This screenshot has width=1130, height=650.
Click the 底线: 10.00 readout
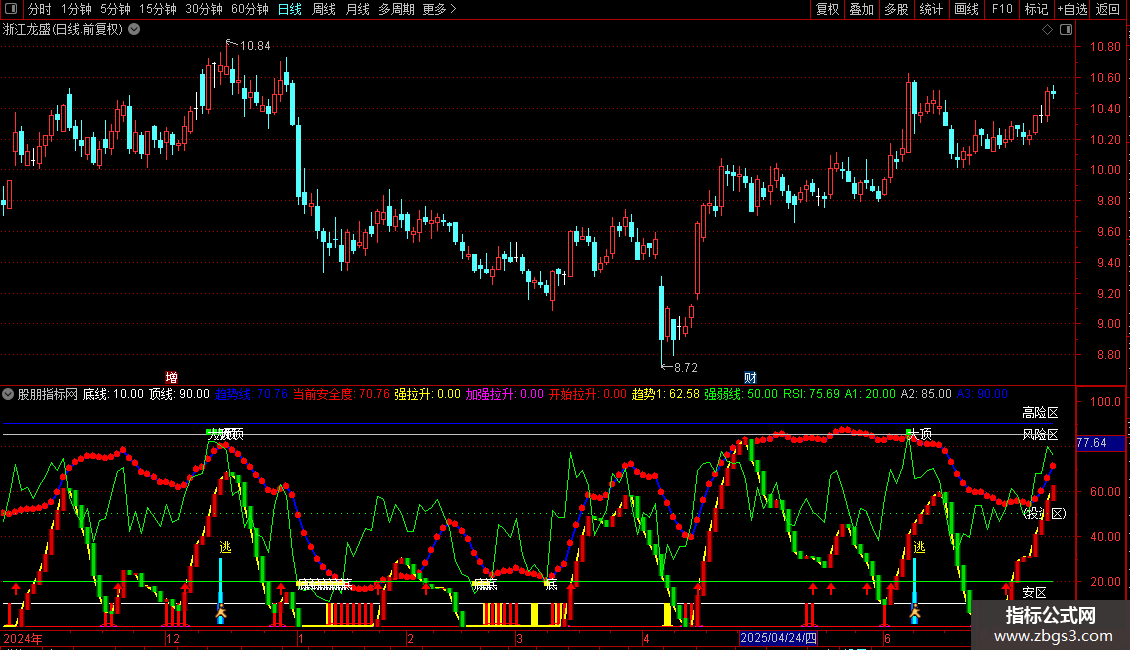pyautogui.click(x=113, y=394)
